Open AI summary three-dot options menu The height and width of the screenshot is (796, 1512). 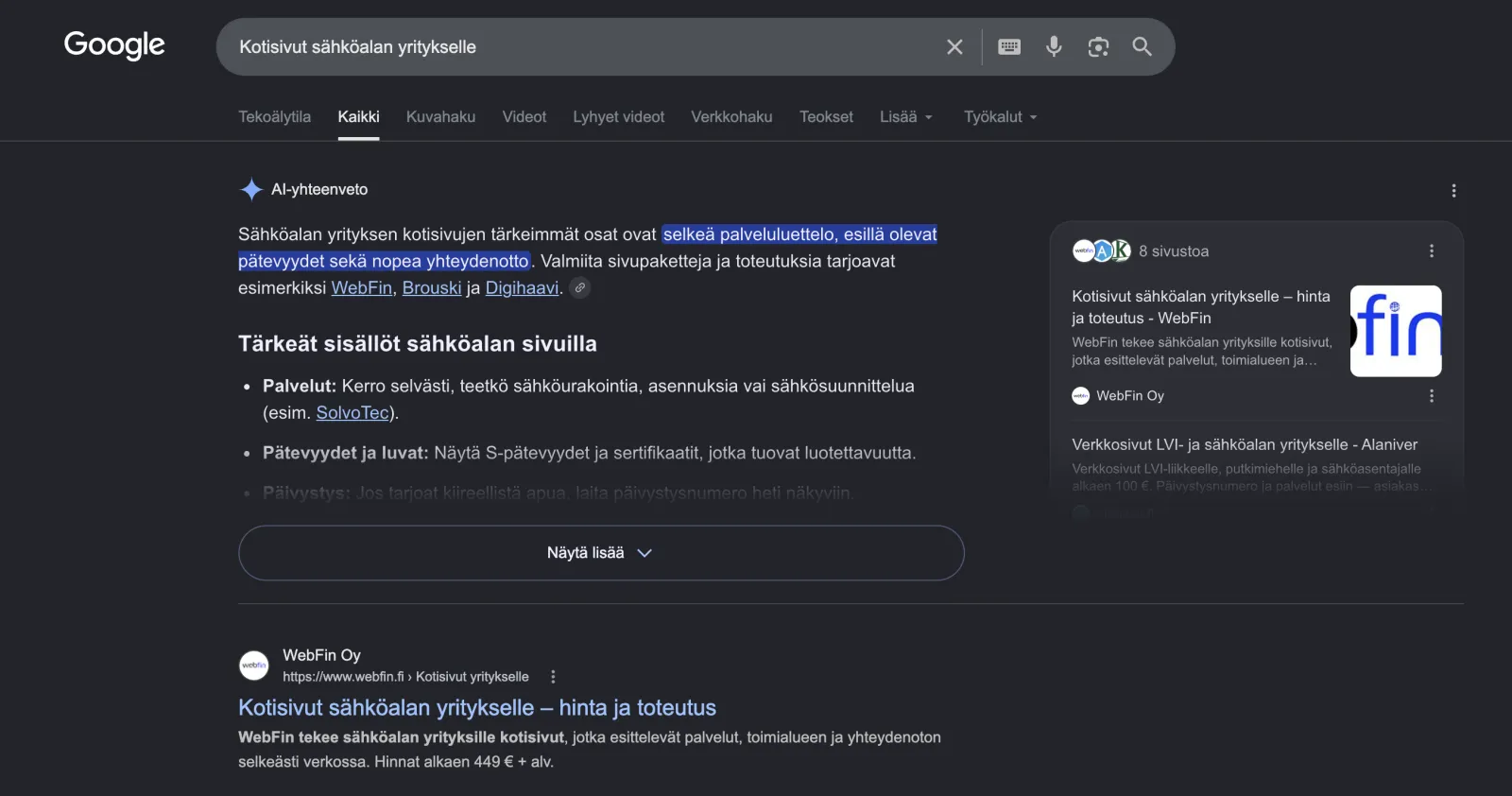(1453, 191)
